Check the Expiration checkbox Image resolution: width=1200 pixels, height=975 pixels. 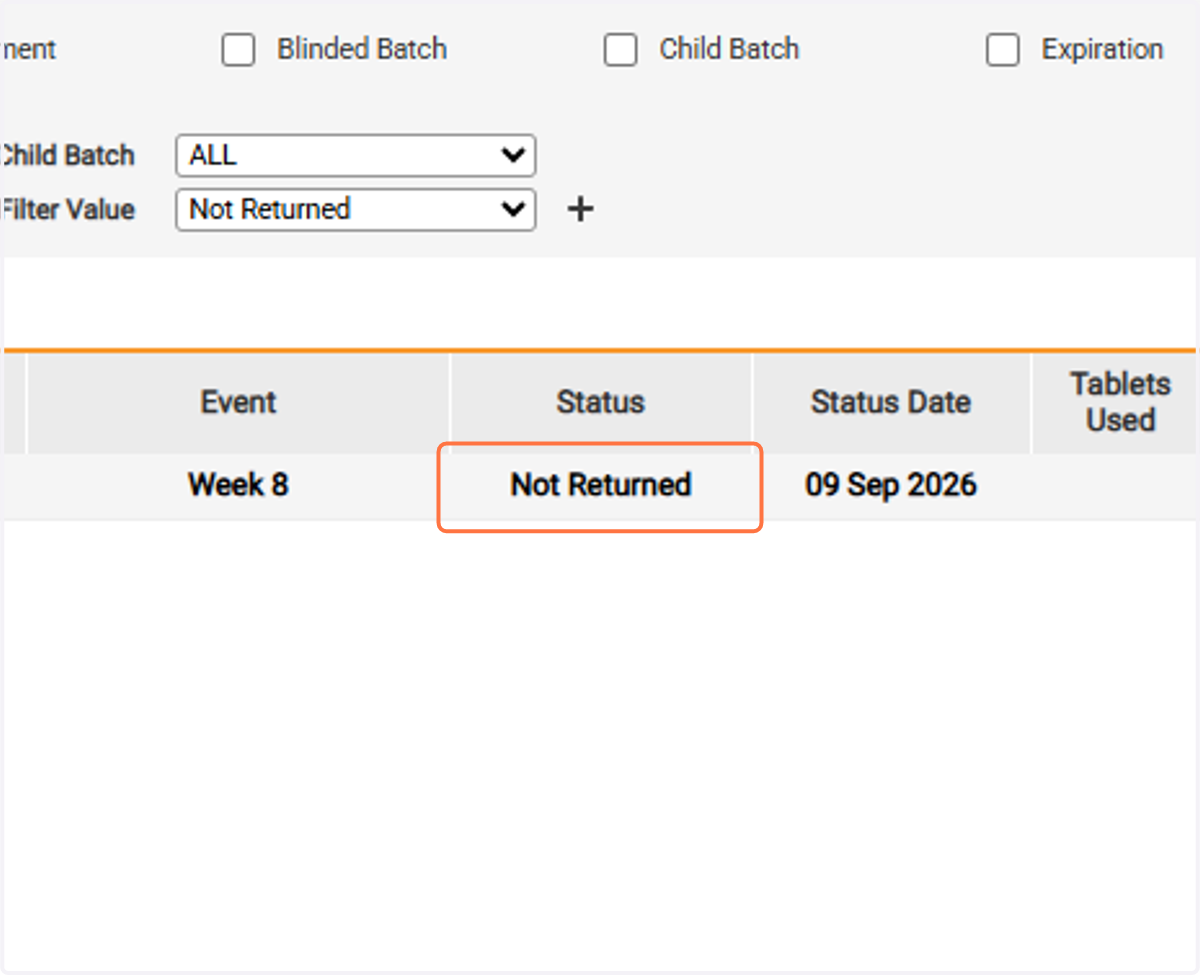click(x=1003, y=49)
